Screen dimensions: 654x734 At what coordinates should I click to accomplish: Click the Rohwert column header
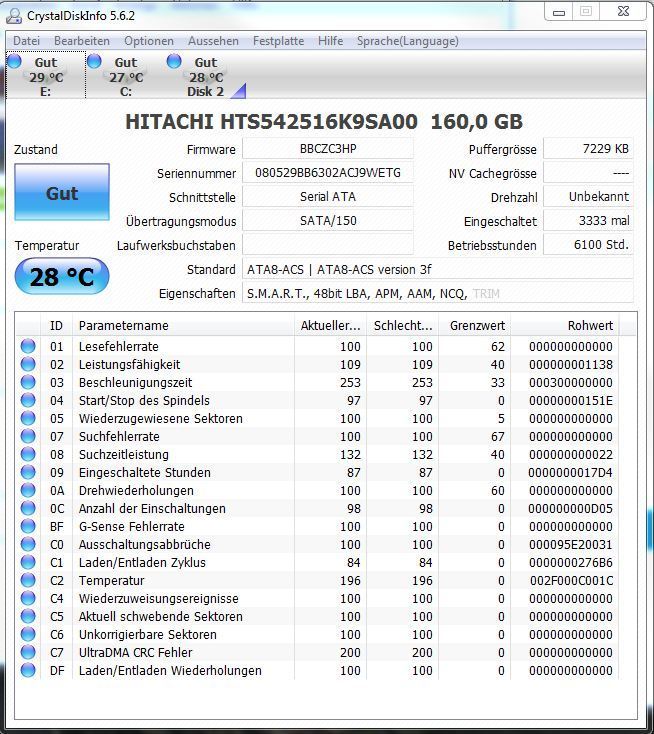coord(565,325)
